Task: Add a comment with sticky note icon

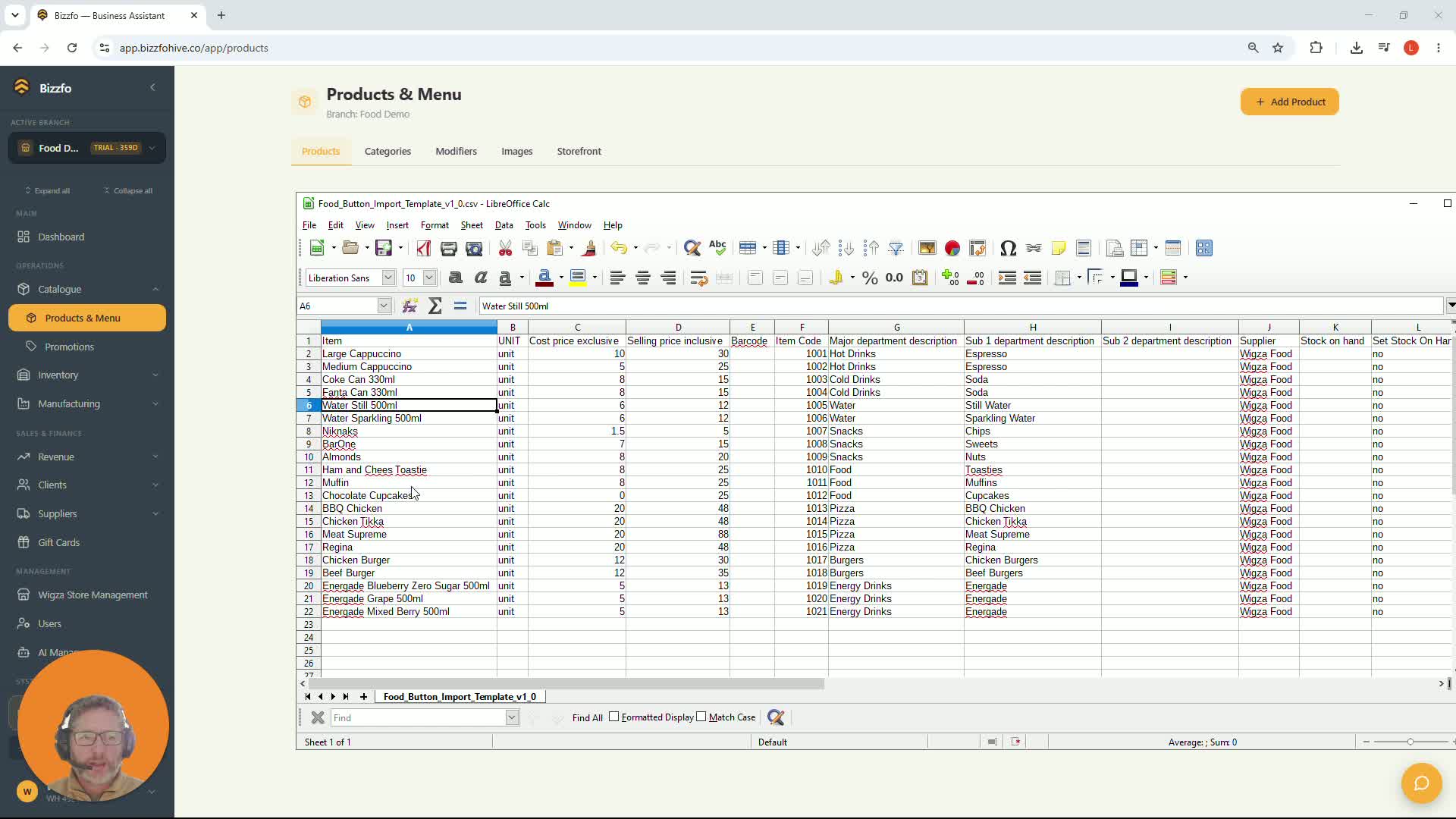Action: (x=1059, y=248)
